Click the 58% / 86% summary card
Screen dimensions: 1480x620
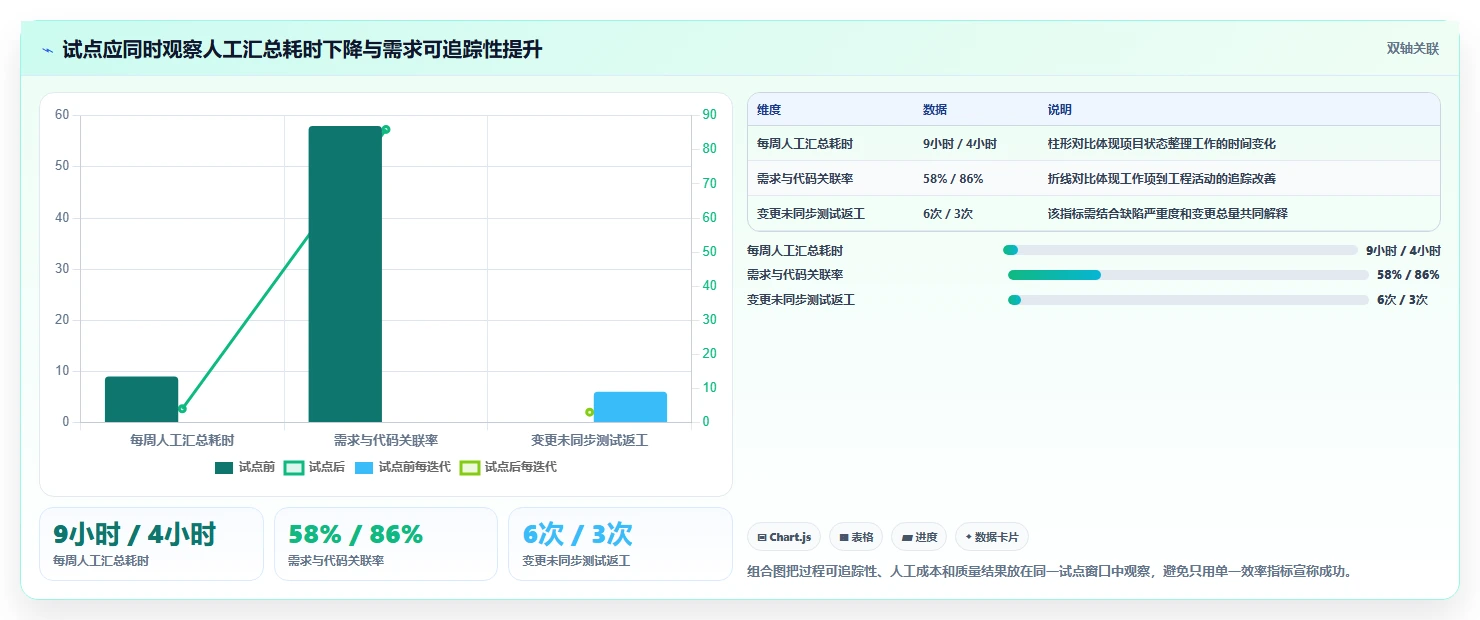pyautogui.click(x=386, y=544)
